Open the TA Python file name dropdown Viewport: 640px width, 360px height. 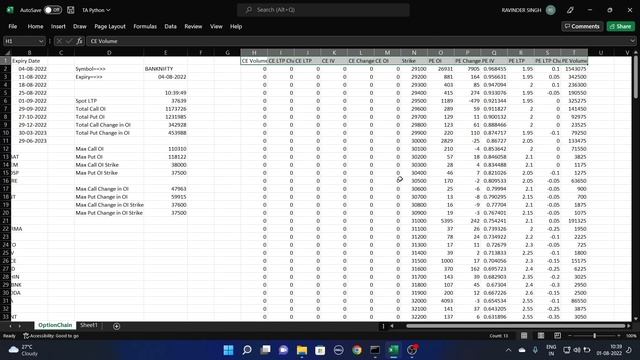point(96,10)
